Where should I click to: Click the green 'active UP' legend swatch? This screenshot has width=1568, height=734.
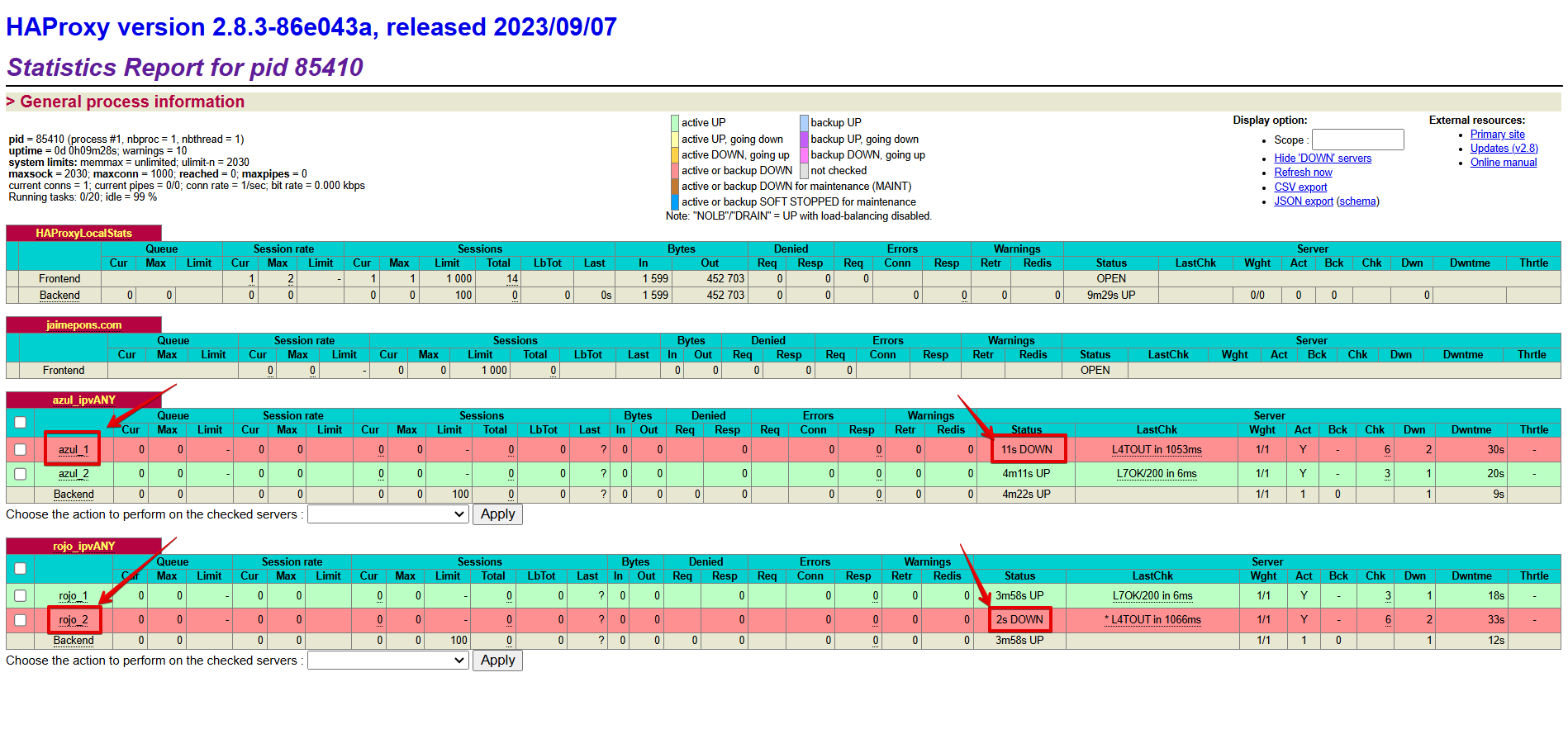(675, 123)
